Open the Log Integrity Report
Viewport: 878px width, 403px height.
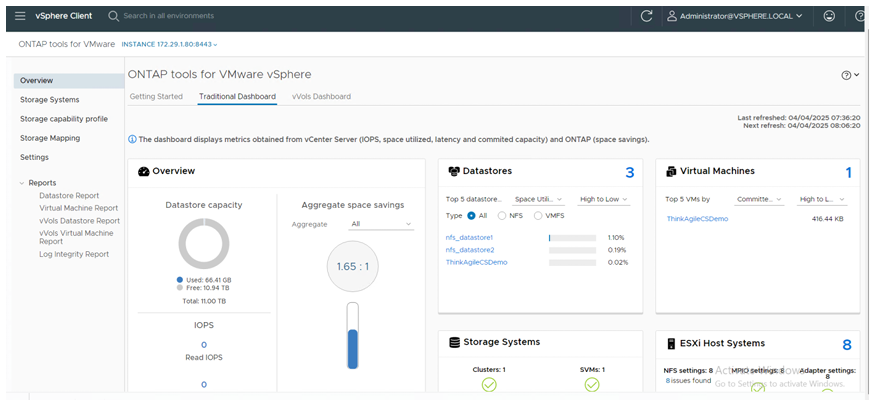pyautogui.click(x=74, y=254)
